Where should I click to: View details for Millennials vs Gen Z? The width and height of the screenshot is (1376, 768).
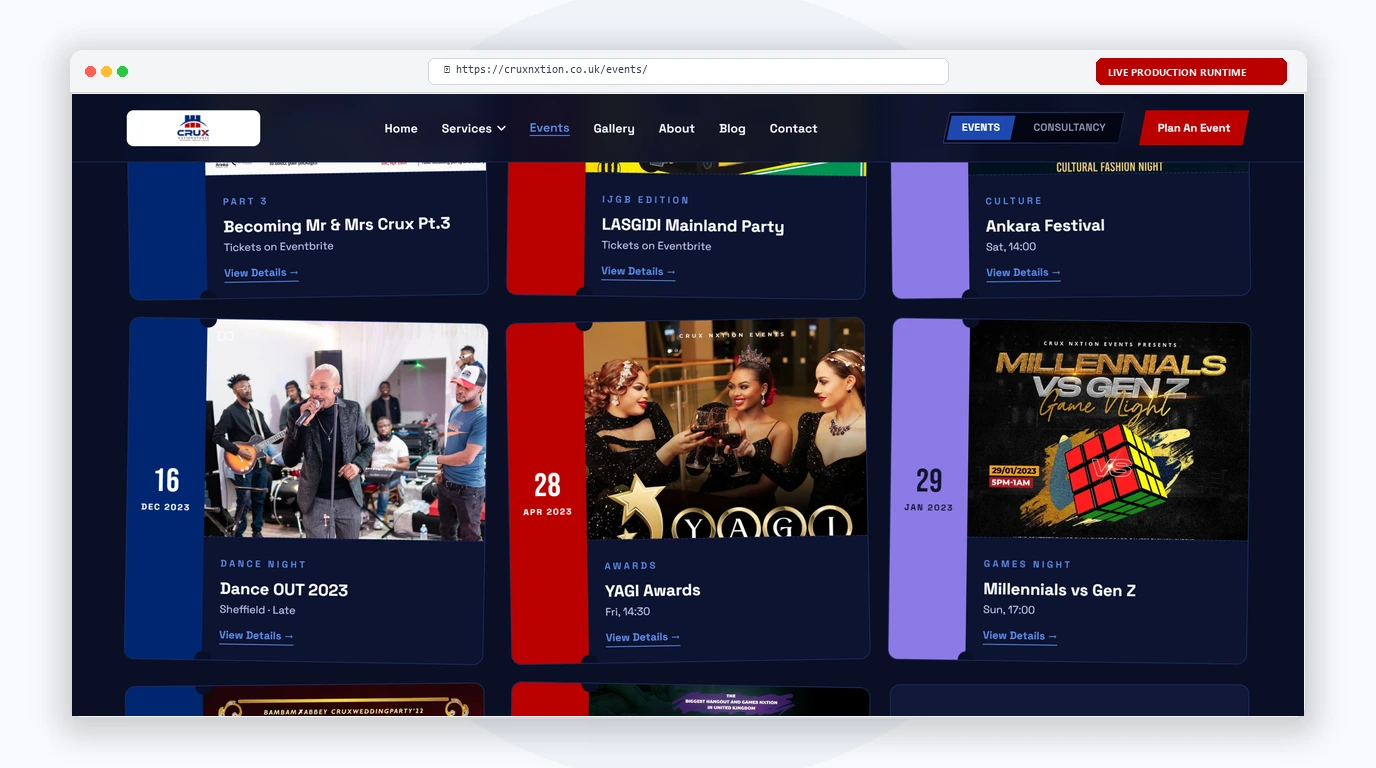pyautogui.click(x=1020, y=636)
